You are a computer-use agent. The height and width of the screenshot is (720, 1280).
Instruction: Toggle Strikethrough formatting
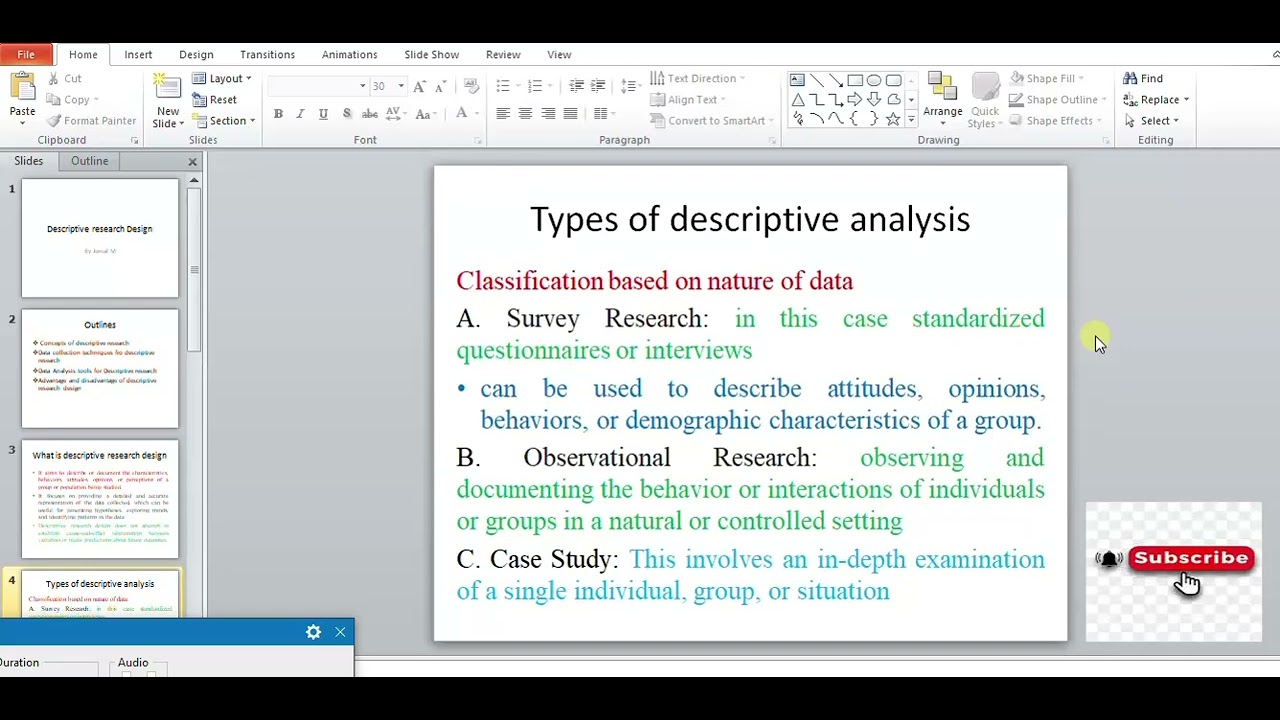(x=370, y=114)
